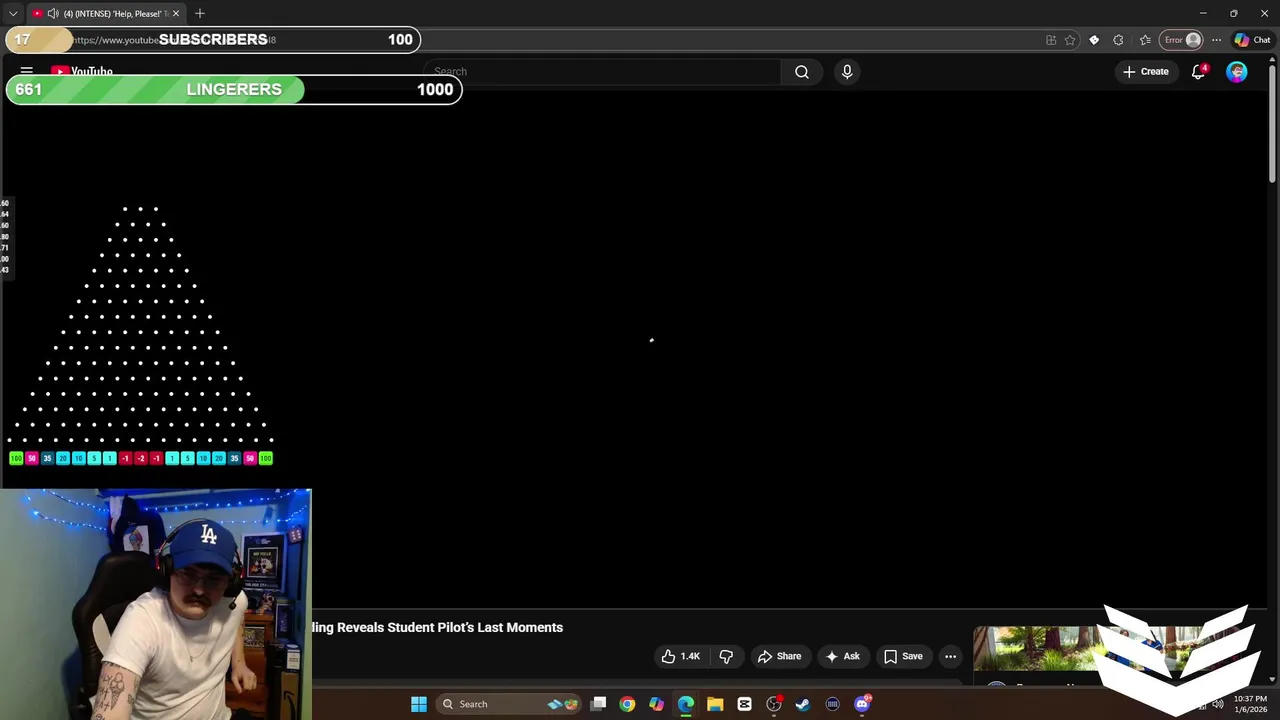Open the three-dot more actions menu
Viewport: 1280px width, 720px height.
pyautogui.click(x=950, y=656)
